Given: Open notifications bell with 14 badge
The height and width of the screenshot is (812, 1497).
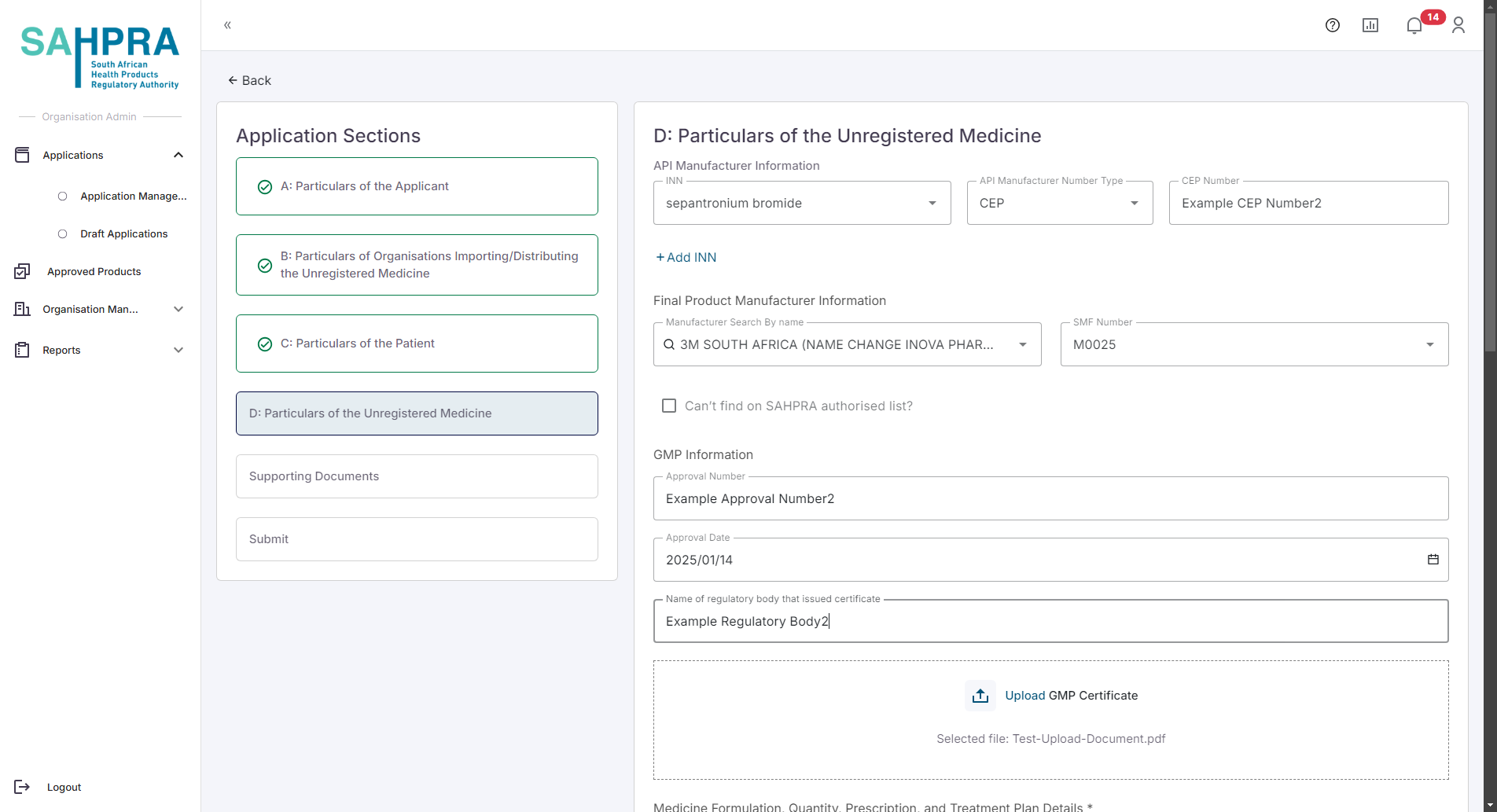Looking at the screenshot, I should click(x=1414, y=25).
